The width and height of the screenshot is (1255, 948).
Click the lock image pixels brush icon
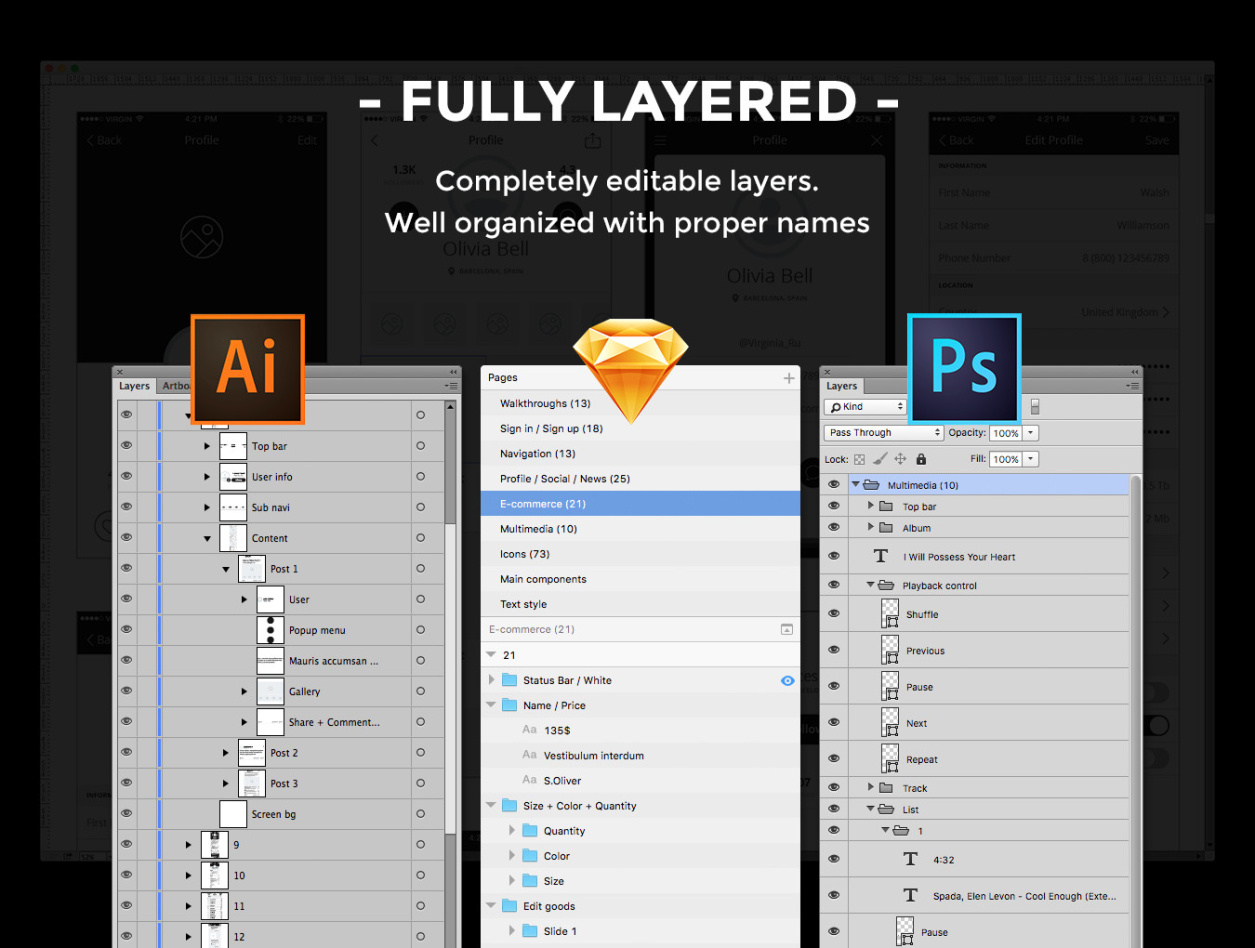click(x=880, y=459)
